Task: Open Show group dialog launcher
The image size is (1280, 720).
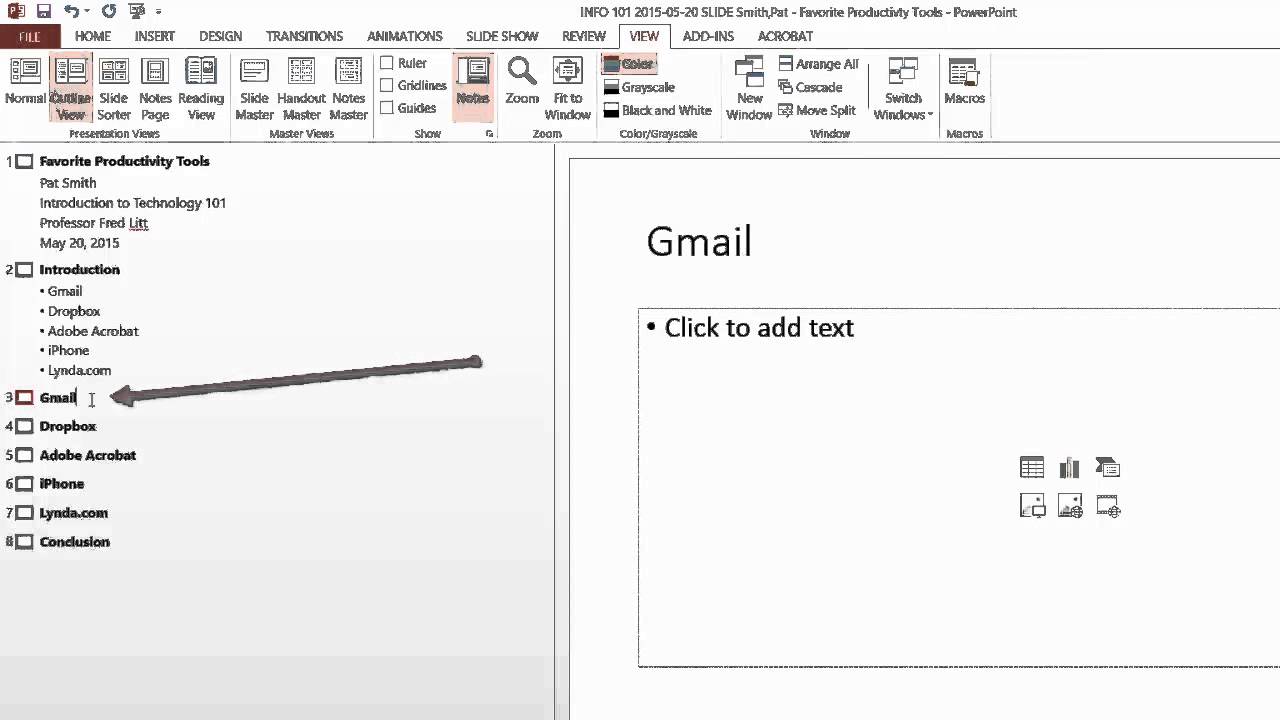Action: click(x=489, y=133)
